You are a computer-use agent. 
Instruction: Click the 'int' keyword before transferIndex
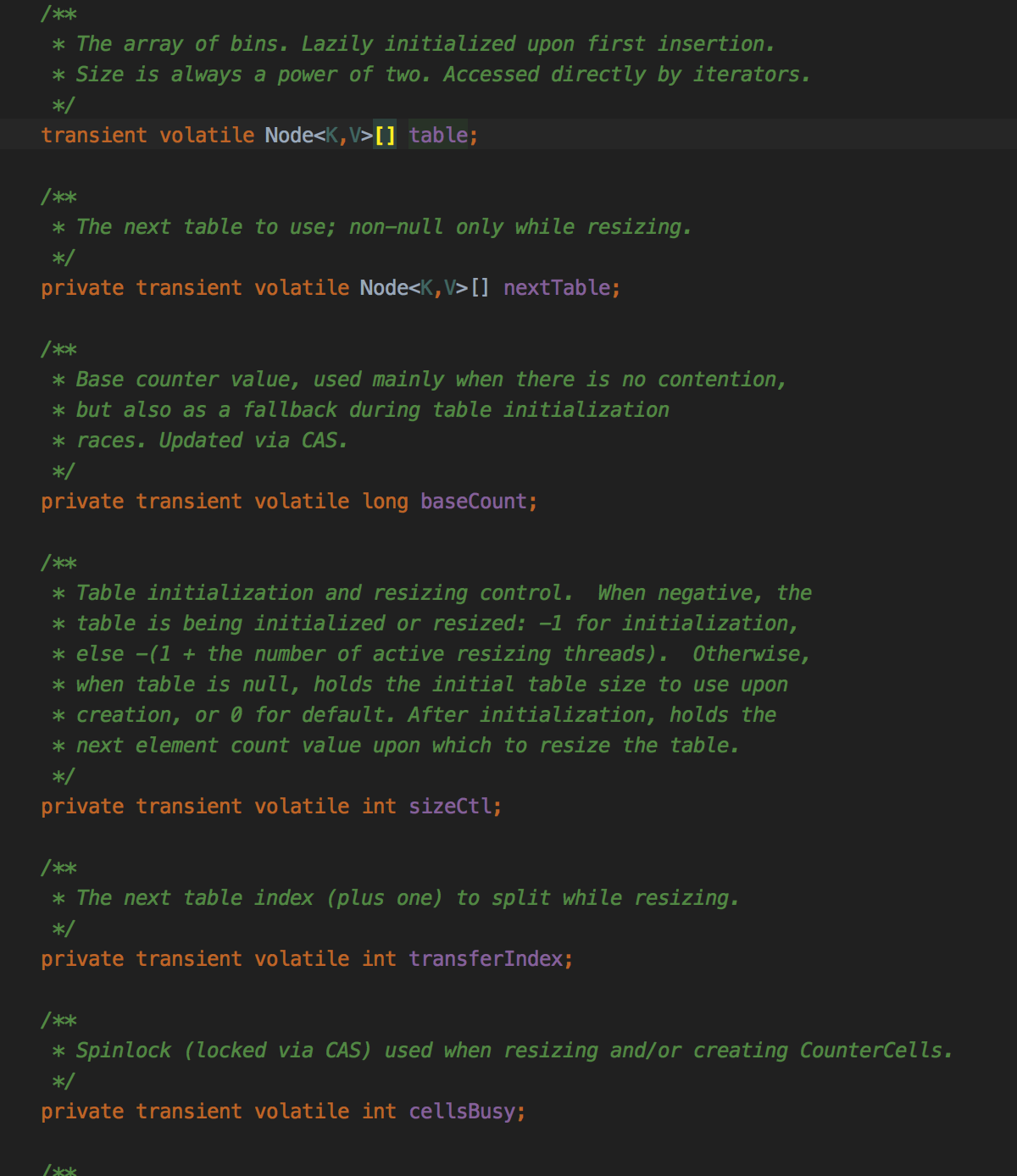pyautogui.click(x=379, y=959)
